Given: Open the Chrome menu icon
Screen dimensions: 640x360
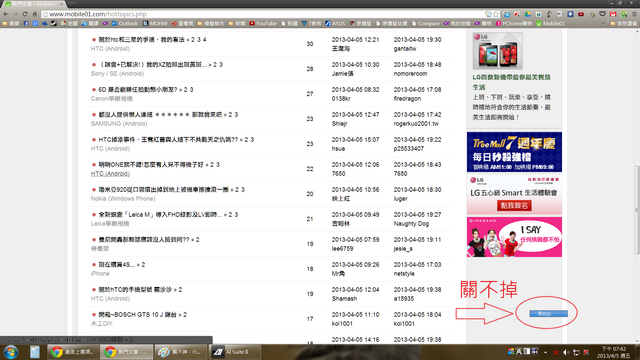Looking at the screenshot, I should pos(634,14).
